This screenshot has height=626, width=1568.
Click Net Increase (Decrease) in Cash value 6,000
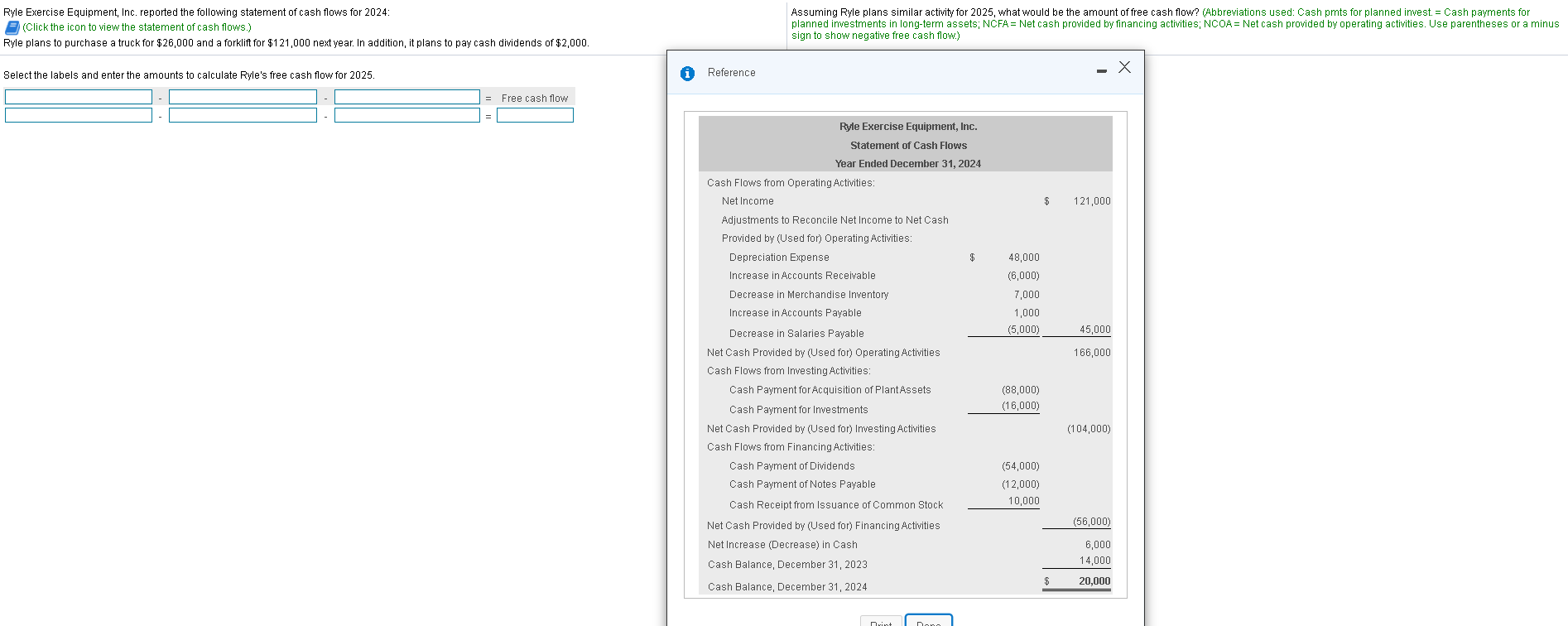(1098, 545)
